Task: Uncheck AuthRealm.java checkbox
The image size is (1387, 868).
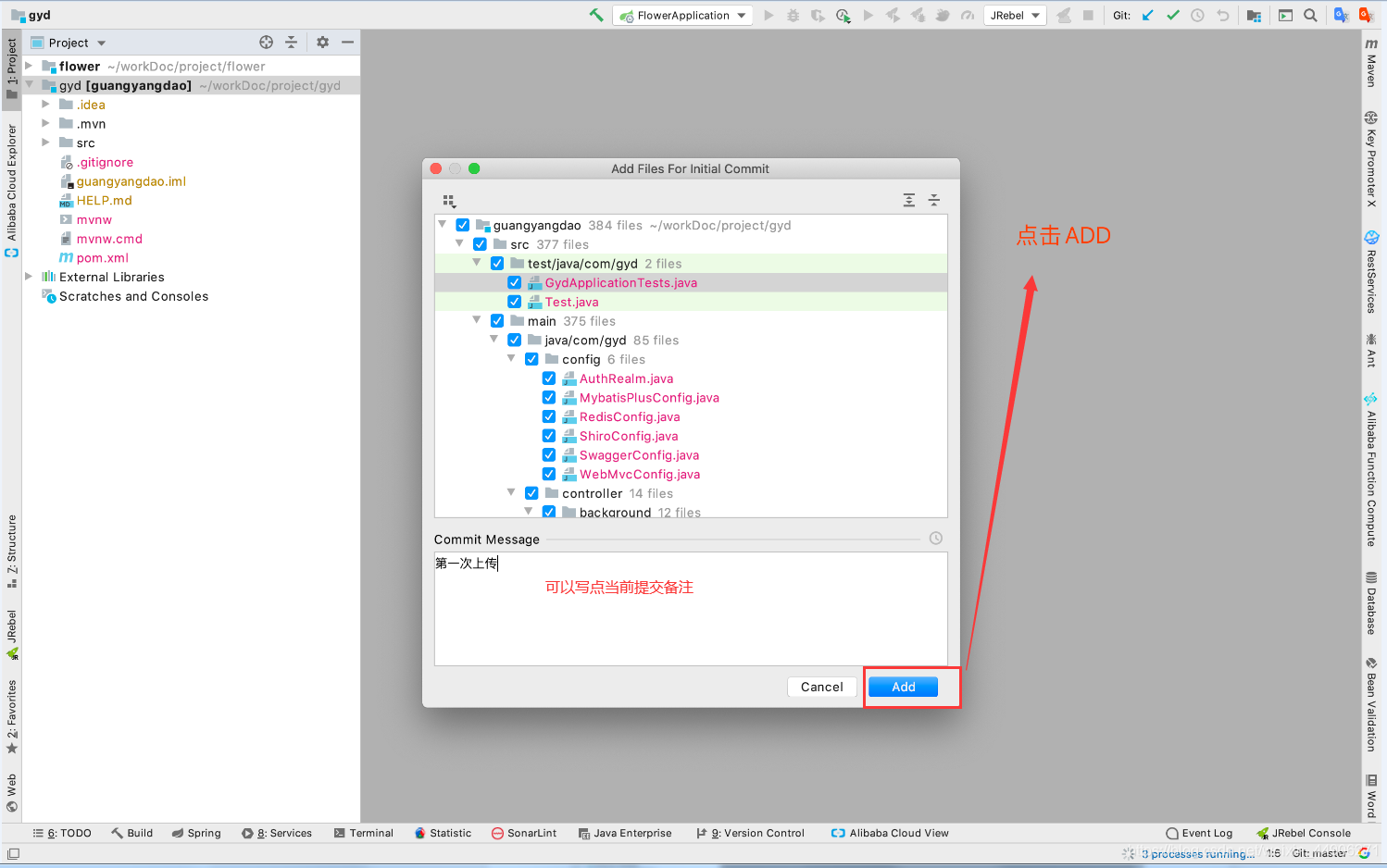Action: [x=549, y=378]
